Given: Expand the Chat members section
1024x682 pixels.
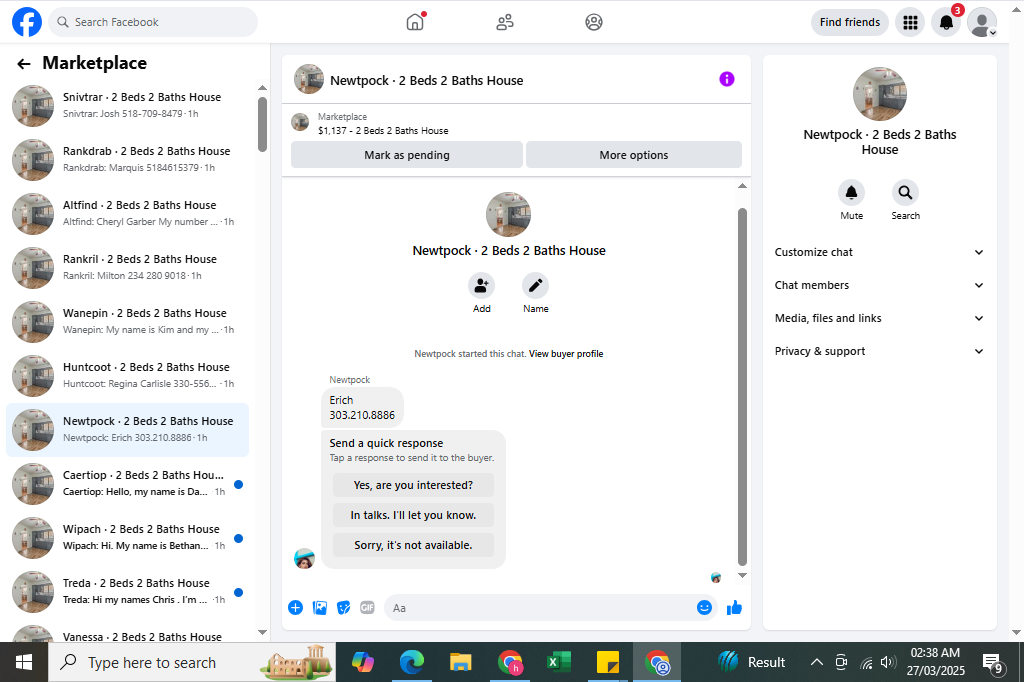Looking at the screenshot, I should coord(879,285).
